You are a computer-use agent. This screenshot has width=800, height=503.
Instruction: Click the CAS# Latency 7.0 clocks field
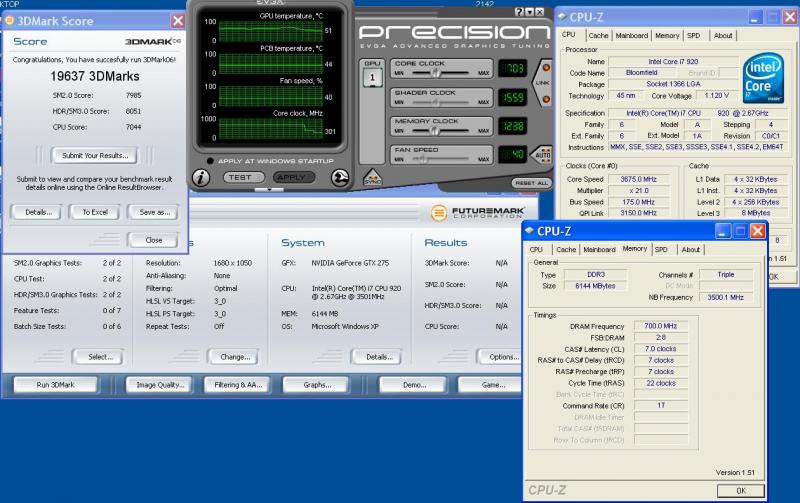click(x=661, y=349)
